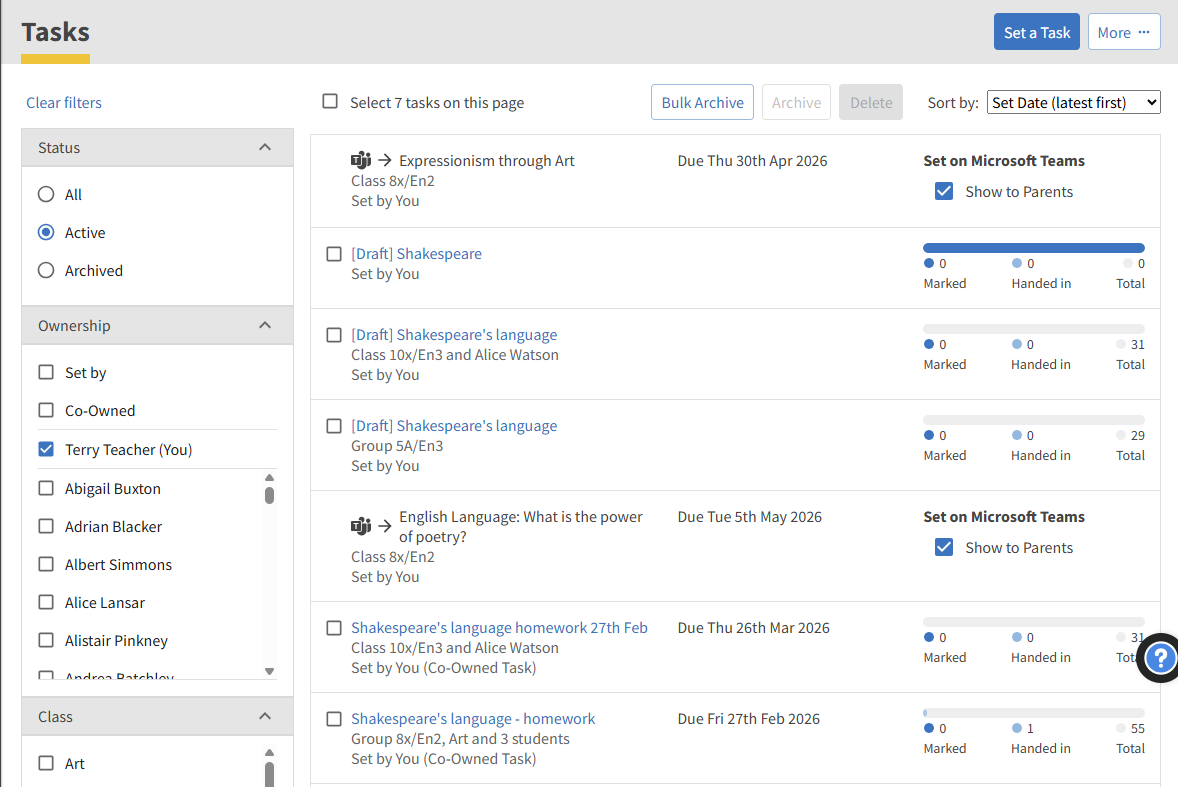This screenshot has height=787, width=1178.
Task: Tick the Art class checkbox
Action: (46, 763)
